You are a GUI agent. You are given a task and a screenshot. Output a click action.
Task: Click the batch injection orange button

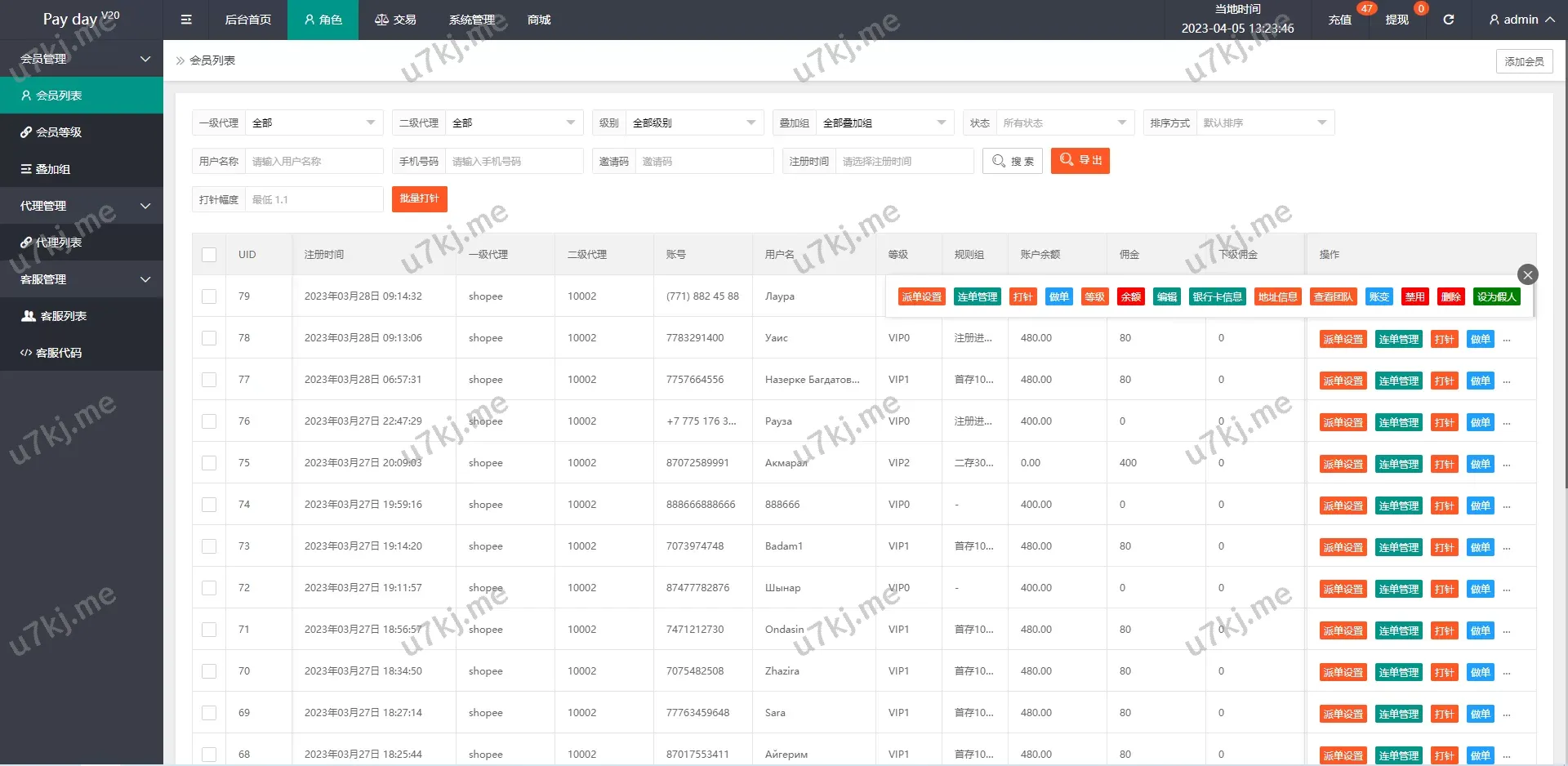[x=419, y=199]
